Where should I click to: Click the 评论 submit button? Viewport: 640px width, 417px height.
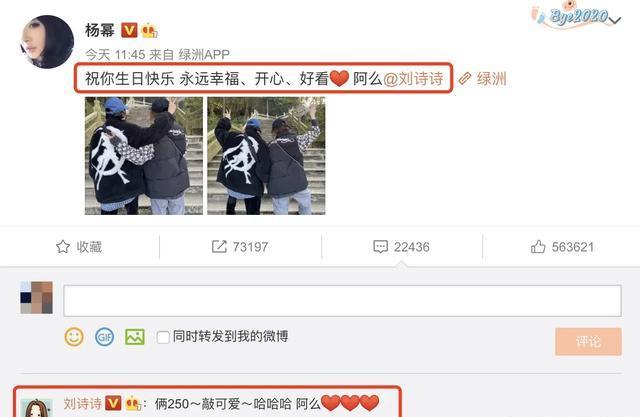[588, 341]
